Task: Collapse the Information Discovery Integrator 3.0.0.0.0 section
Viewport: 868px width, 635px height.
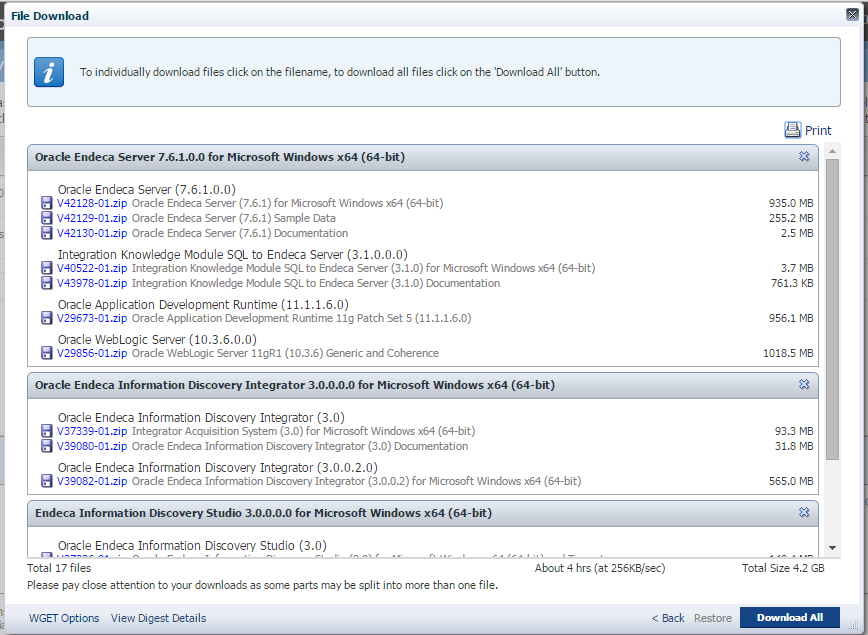Action: click(804, 385)
